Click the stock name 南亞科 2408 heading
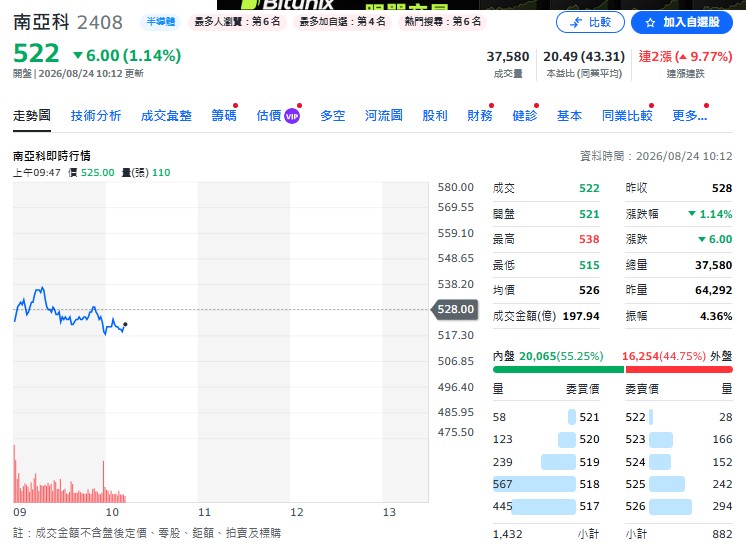This screenshot has height=552, width=746. tap(68, 22)
